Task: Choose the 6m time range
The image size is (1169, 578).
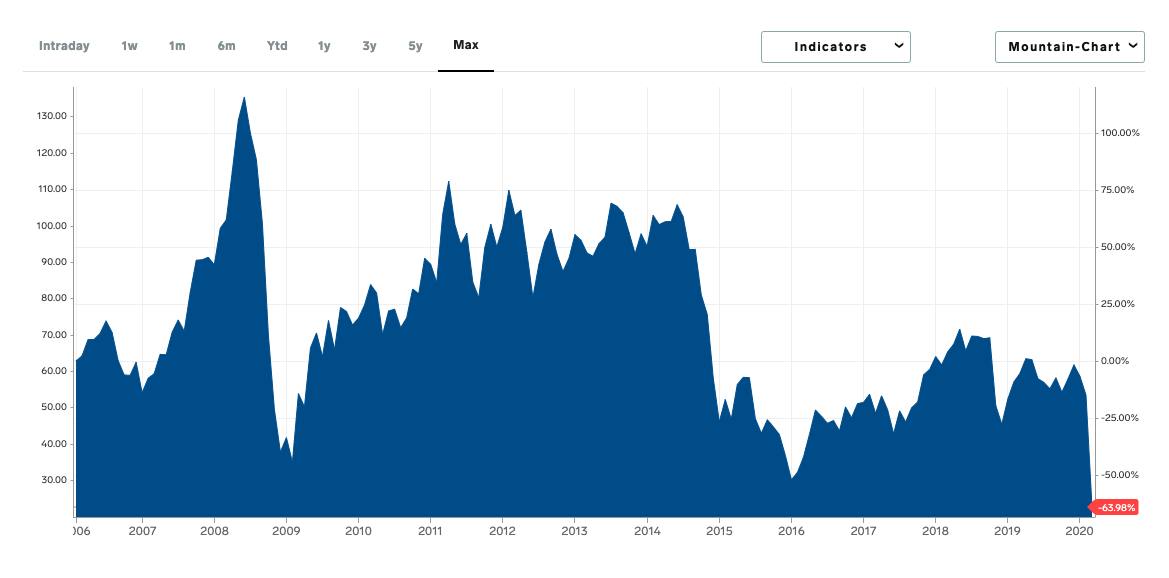Action: pyautogui.click(x=226, y=46)
